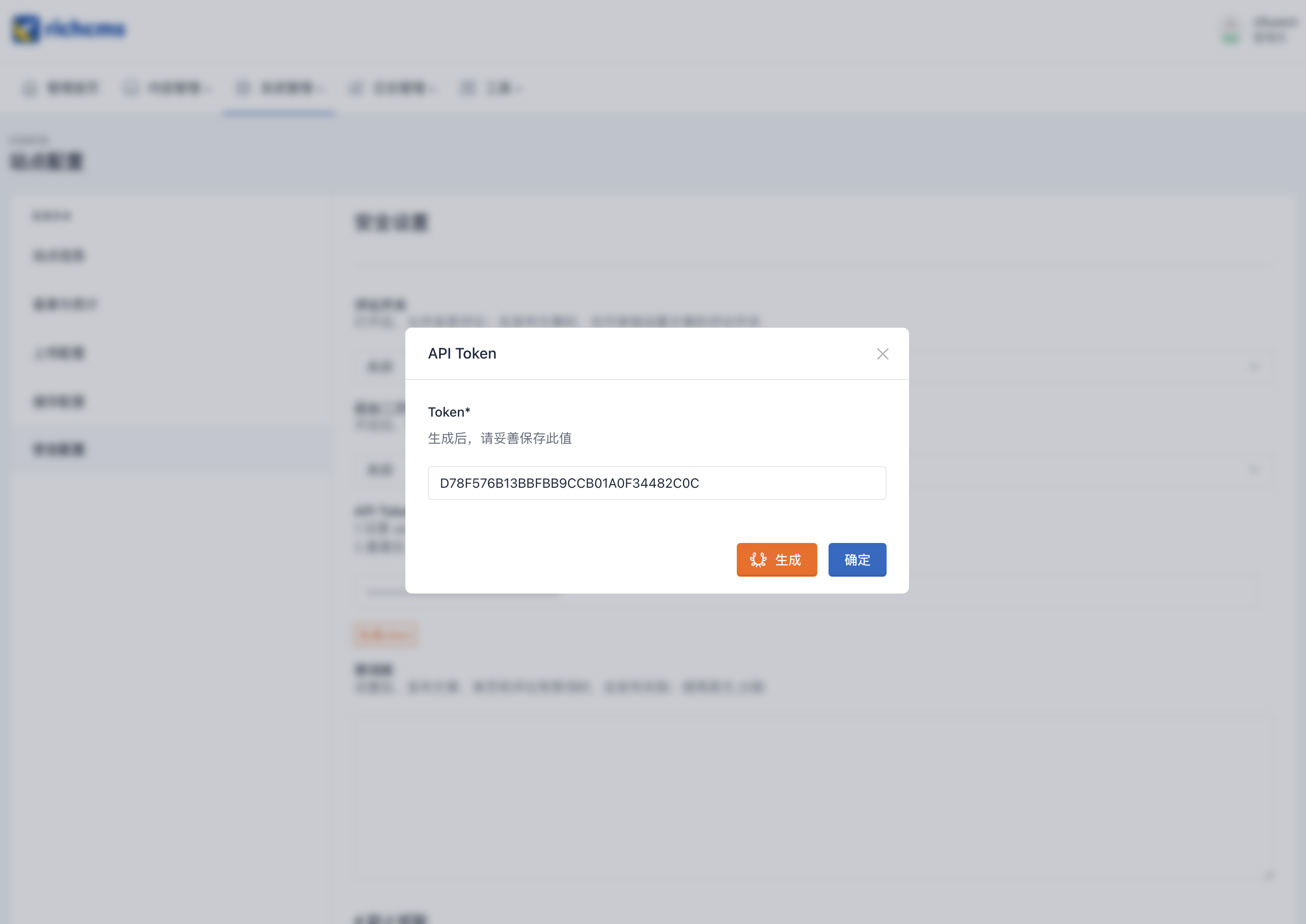Image resolution: width=1306 pixels, height=924 pixels.
Task: Confirm the token with 确定 button
Action: tap(857, 560)
